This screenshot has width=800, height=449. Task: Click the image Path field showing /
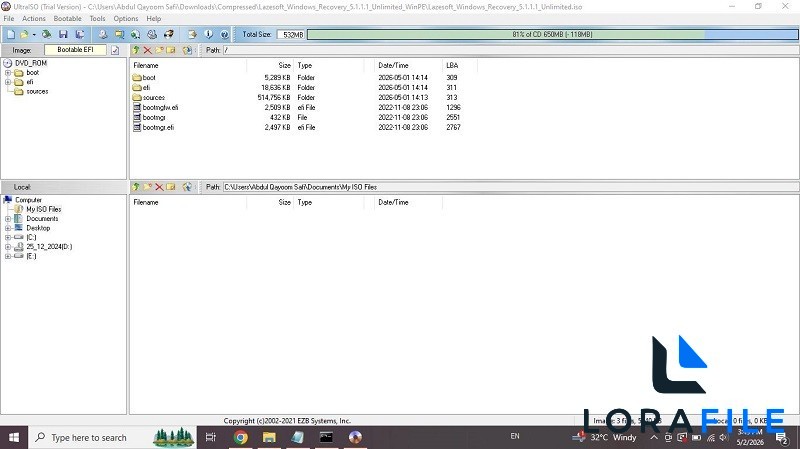510,50
